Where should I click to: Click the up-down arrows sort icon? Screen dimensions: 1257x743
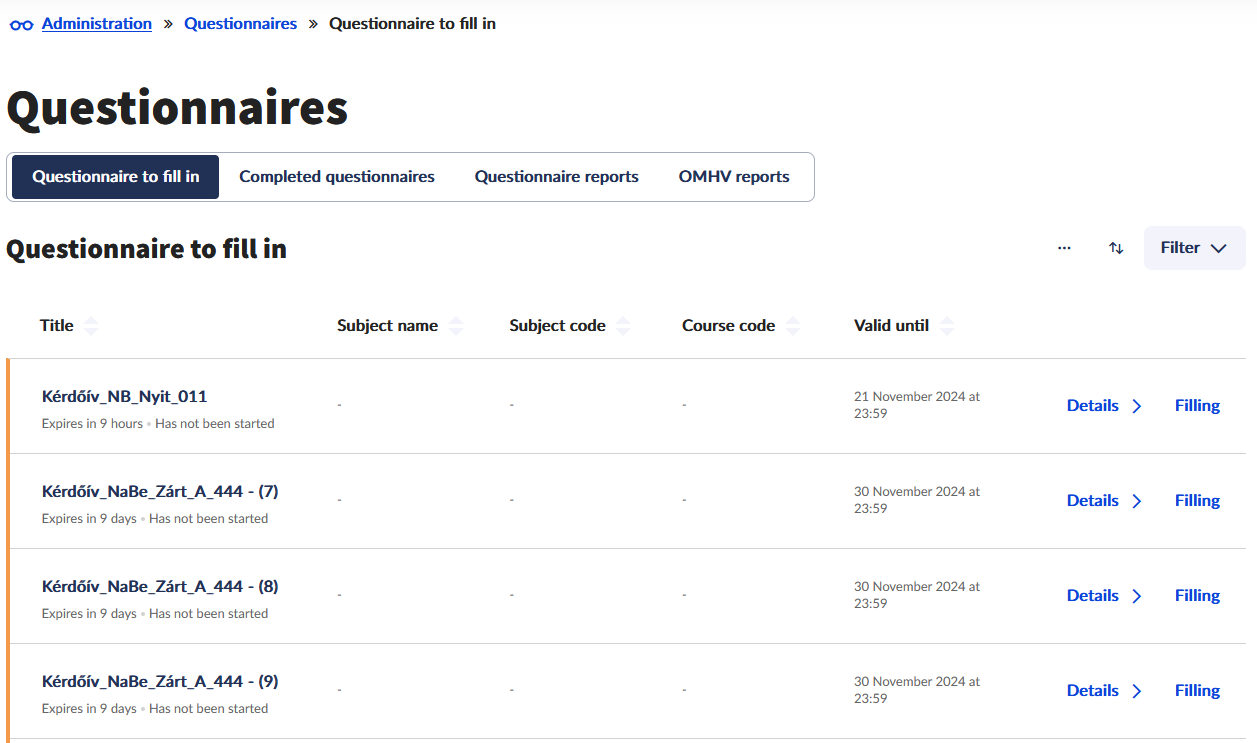1116,248
